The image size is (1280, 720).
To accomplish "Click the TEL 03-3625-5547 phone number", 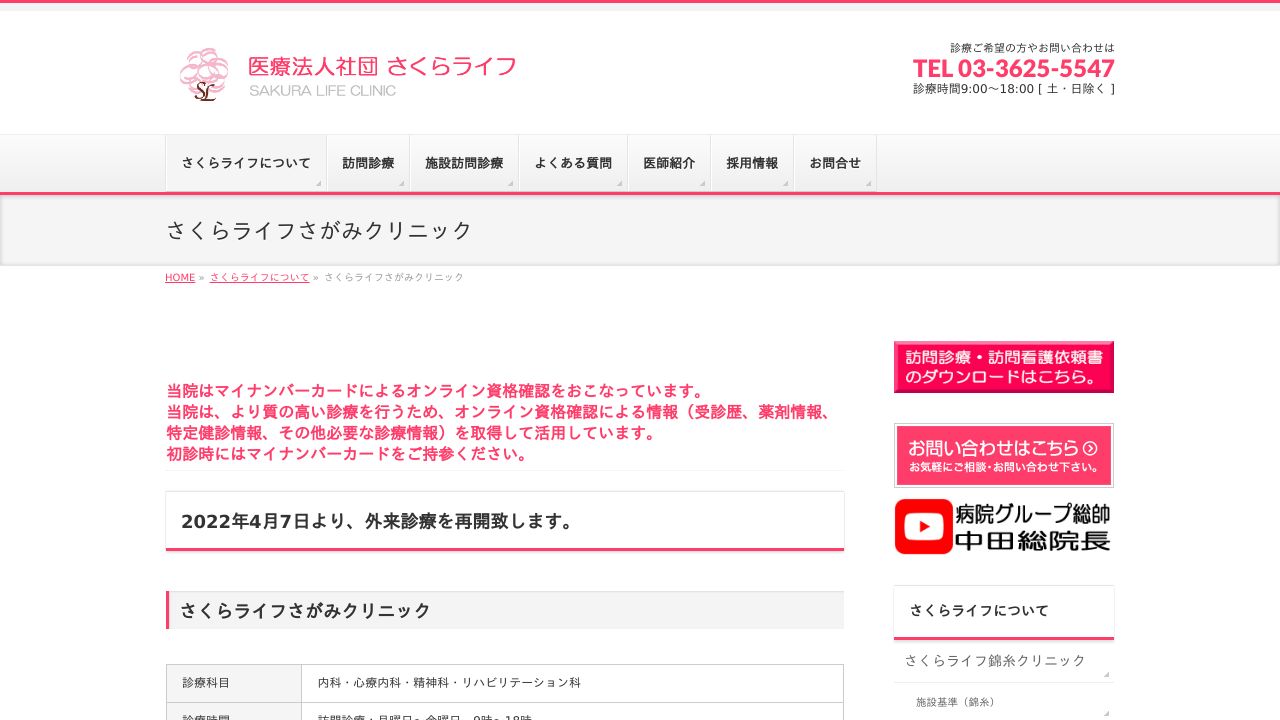I will [1013, 69].
